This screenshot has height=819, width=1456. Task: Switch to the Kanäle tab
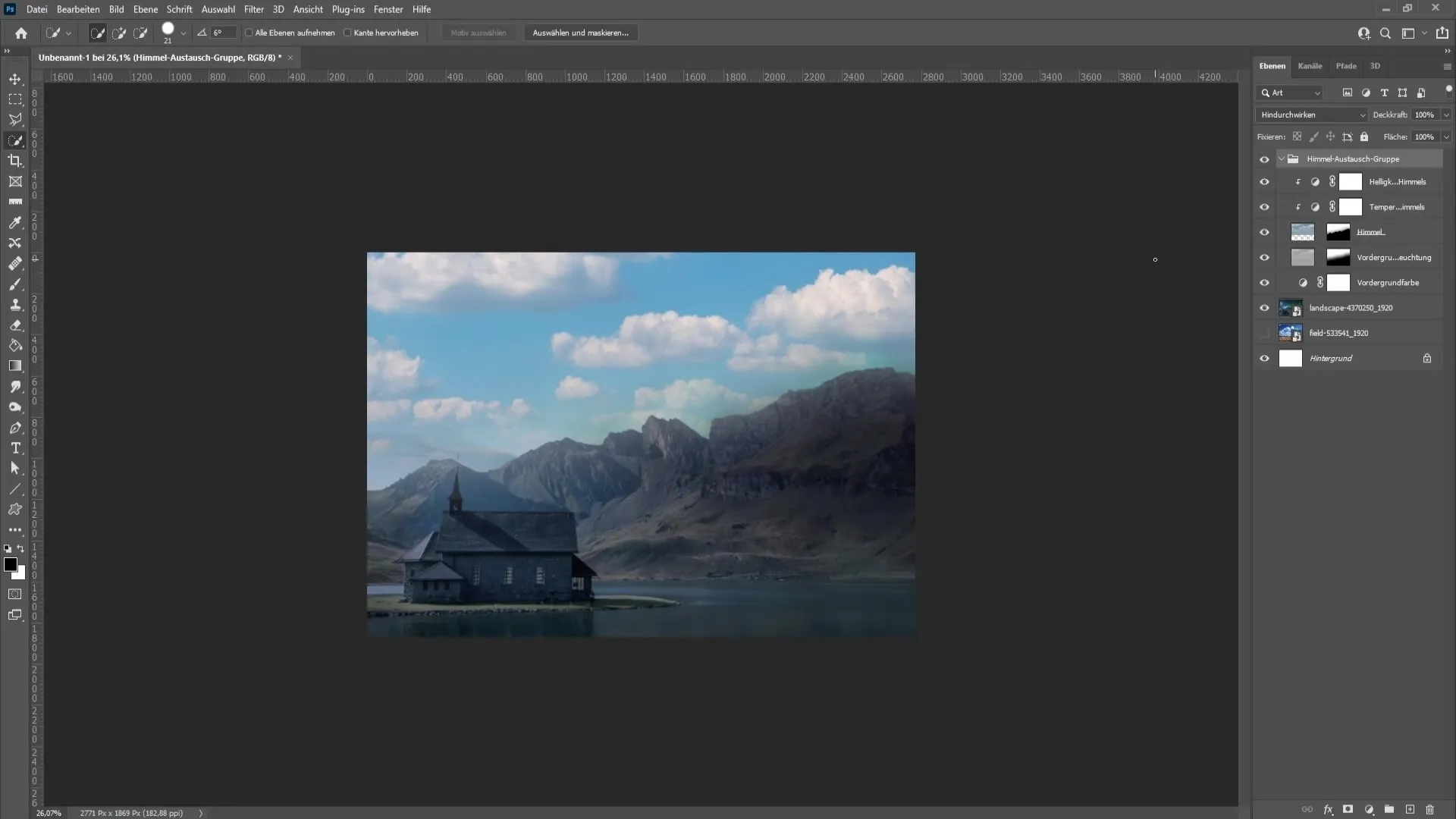click(x=1310, y=66)
